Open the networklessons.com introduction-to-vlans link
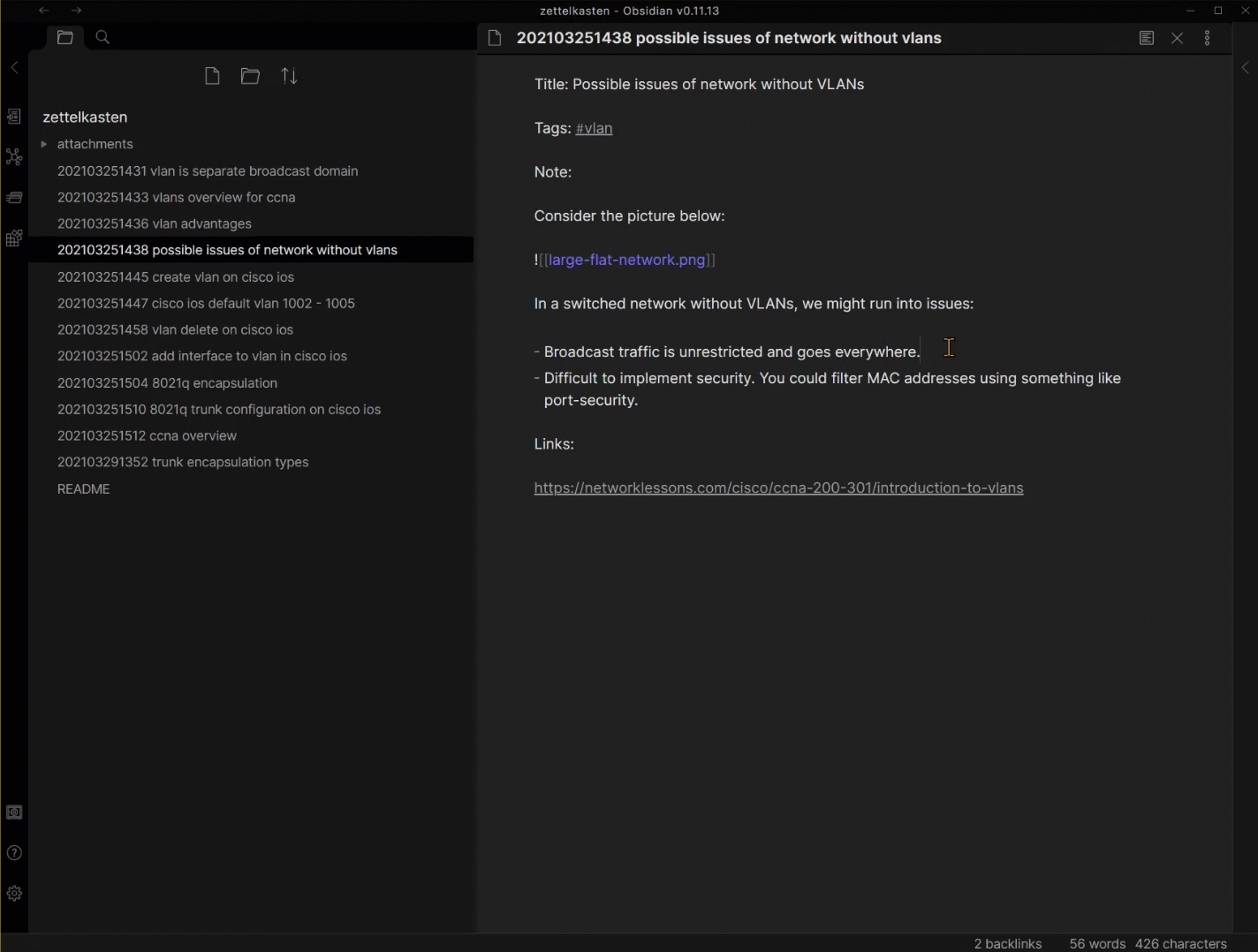Viewport: 1258px width, 952px height. click(x=778, y=487)
